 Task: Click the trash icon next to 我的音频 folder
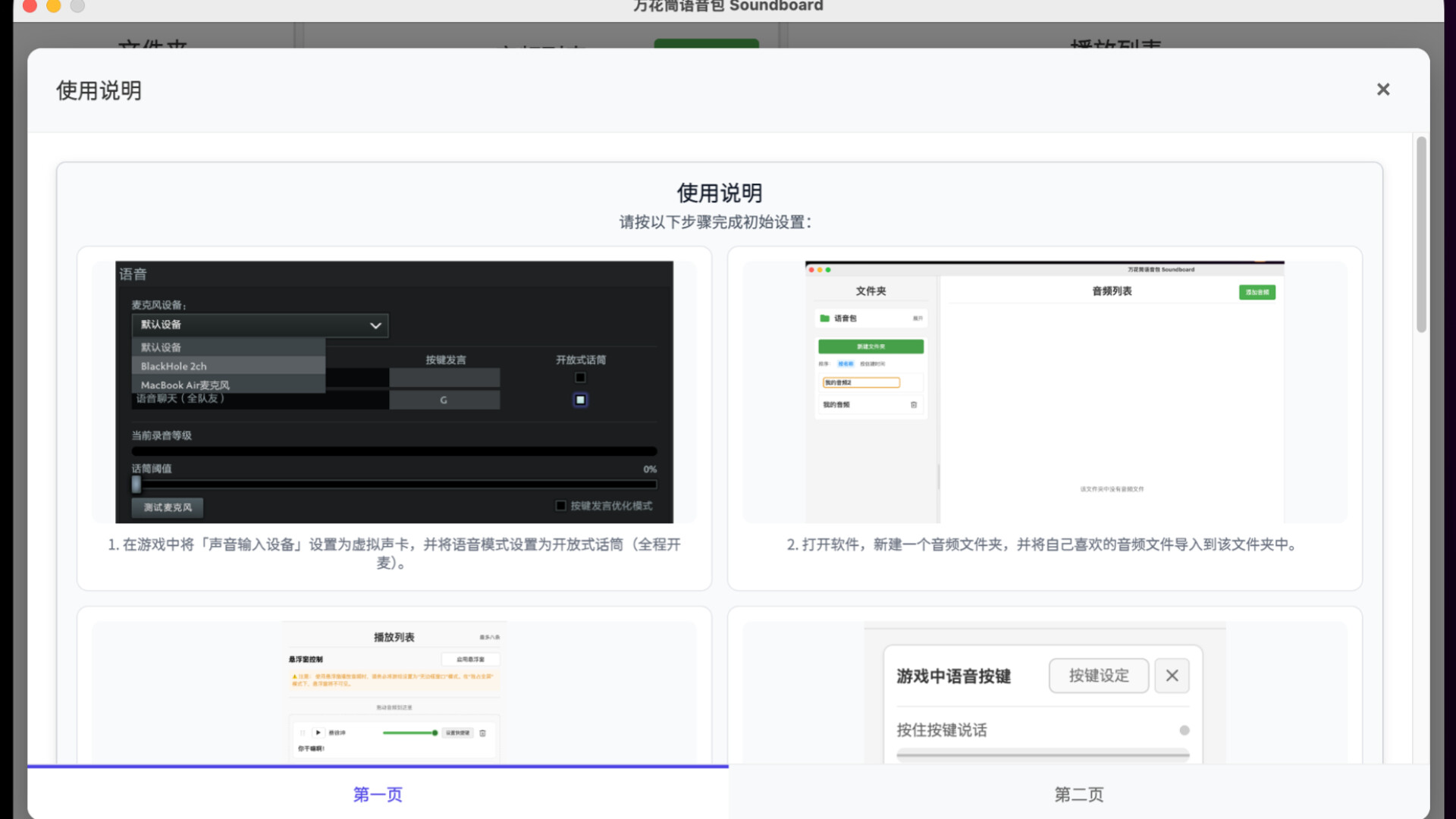point(913,405)
